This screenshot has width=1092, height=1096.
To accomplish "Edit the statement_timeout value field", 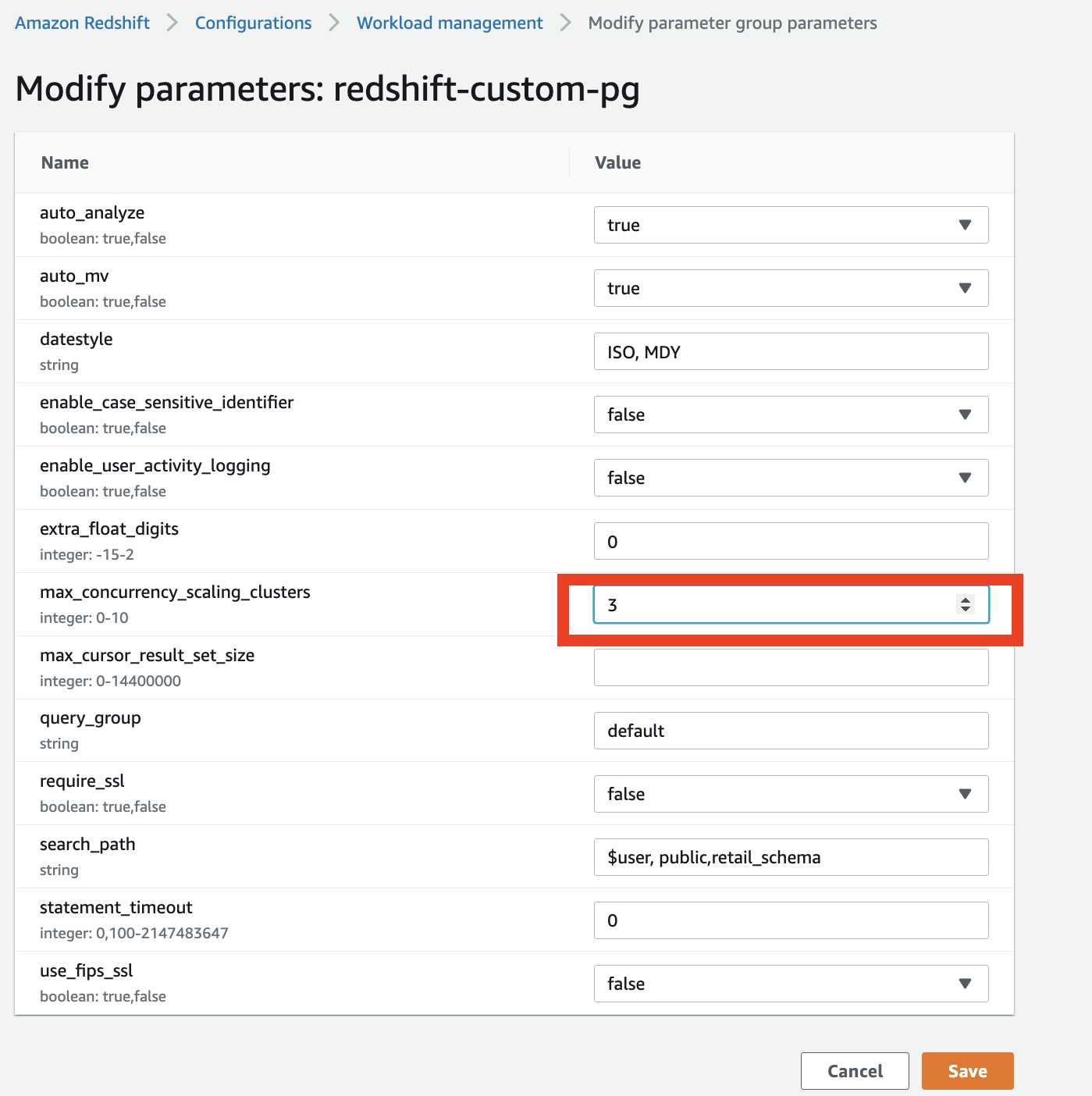I will tap(791, 920).
